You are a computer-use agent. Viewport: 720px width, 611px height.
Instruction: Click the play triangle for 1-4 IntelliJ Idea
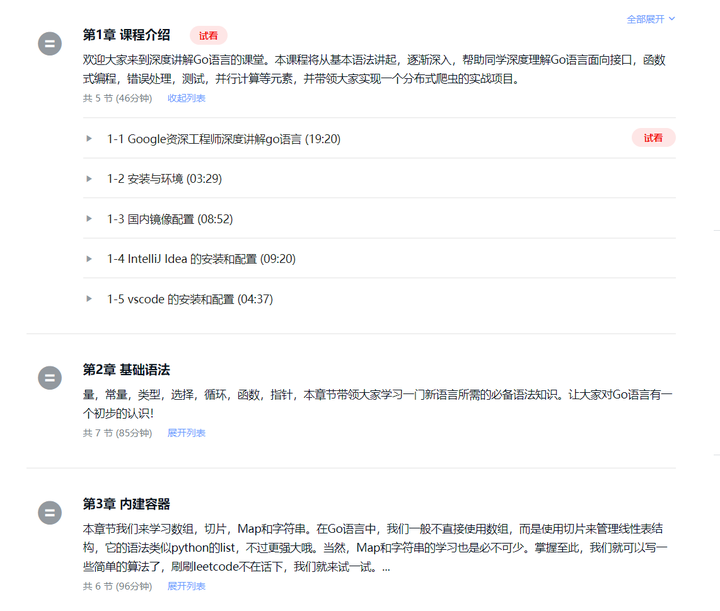[x=89, y=259]
